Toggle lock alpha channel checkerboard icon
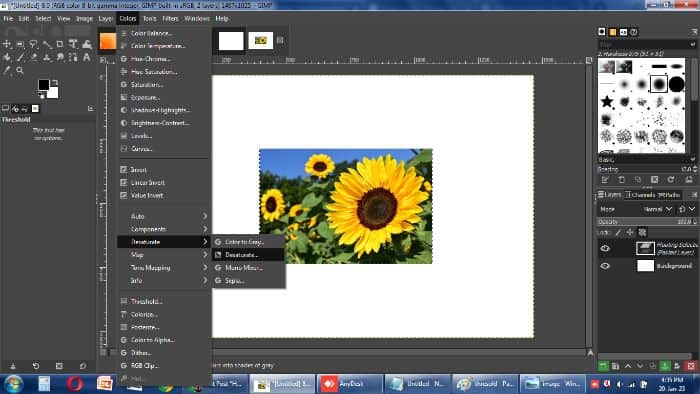Screen dimensions: 700x394 [x=642, y=232]
